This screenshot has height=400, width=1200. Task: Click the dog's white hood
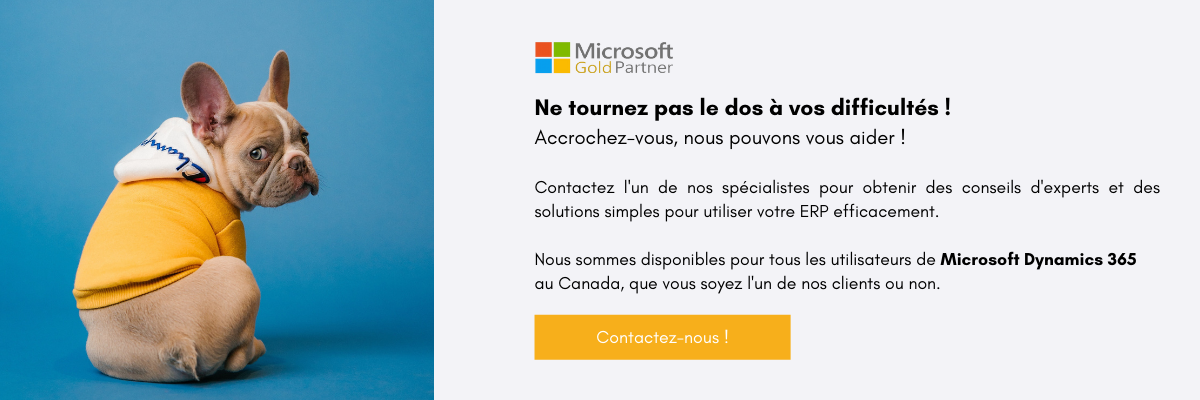(x=165, y=150)
